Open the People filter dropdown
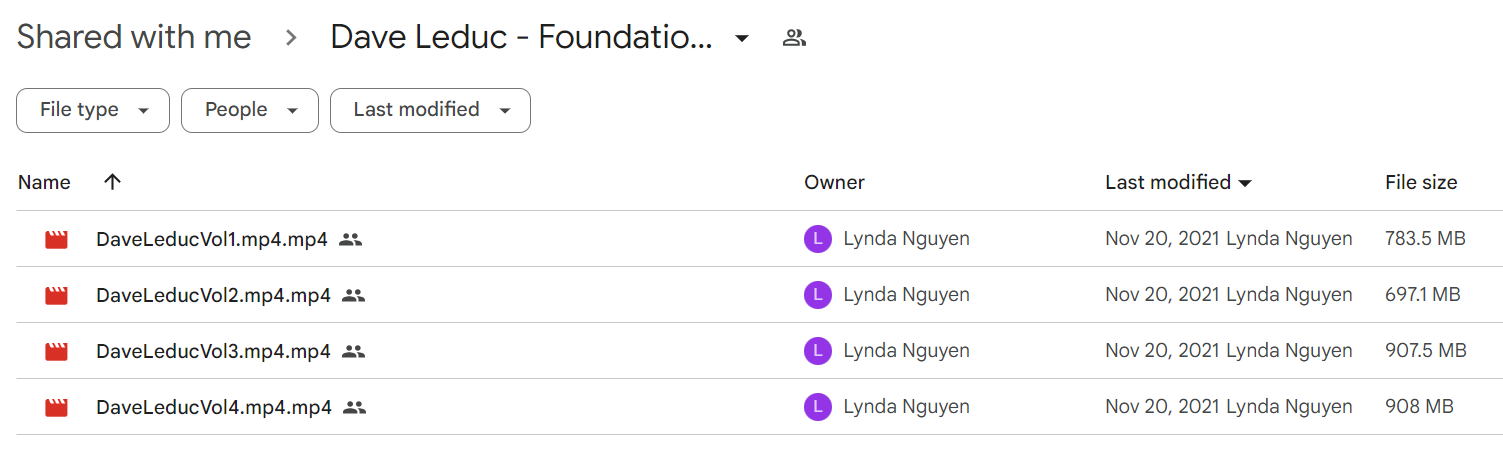 [250, 110]
